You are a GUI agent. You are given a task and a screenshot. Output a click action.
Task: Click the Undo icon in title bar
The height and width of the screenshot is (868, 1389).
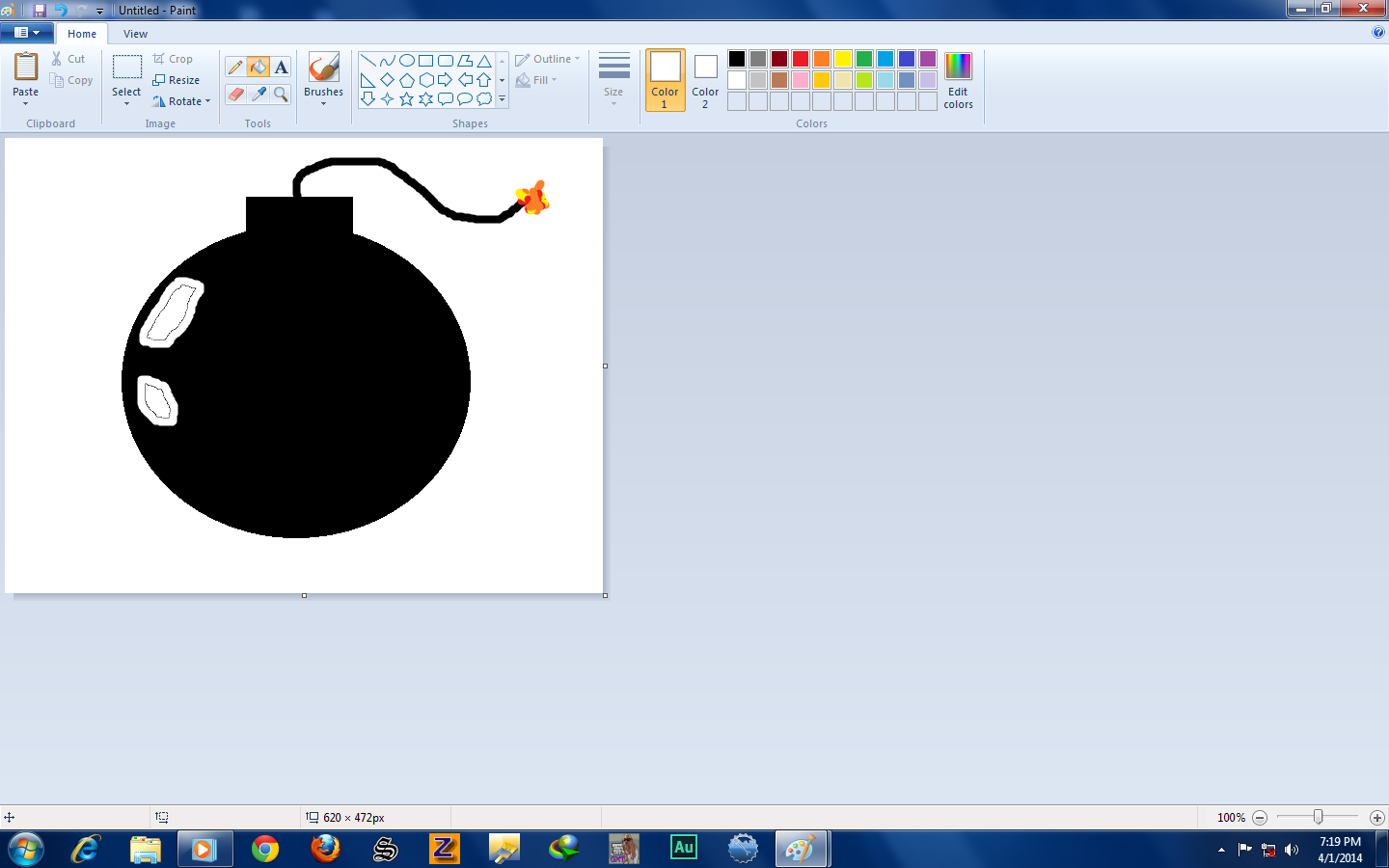coord(61,11)
